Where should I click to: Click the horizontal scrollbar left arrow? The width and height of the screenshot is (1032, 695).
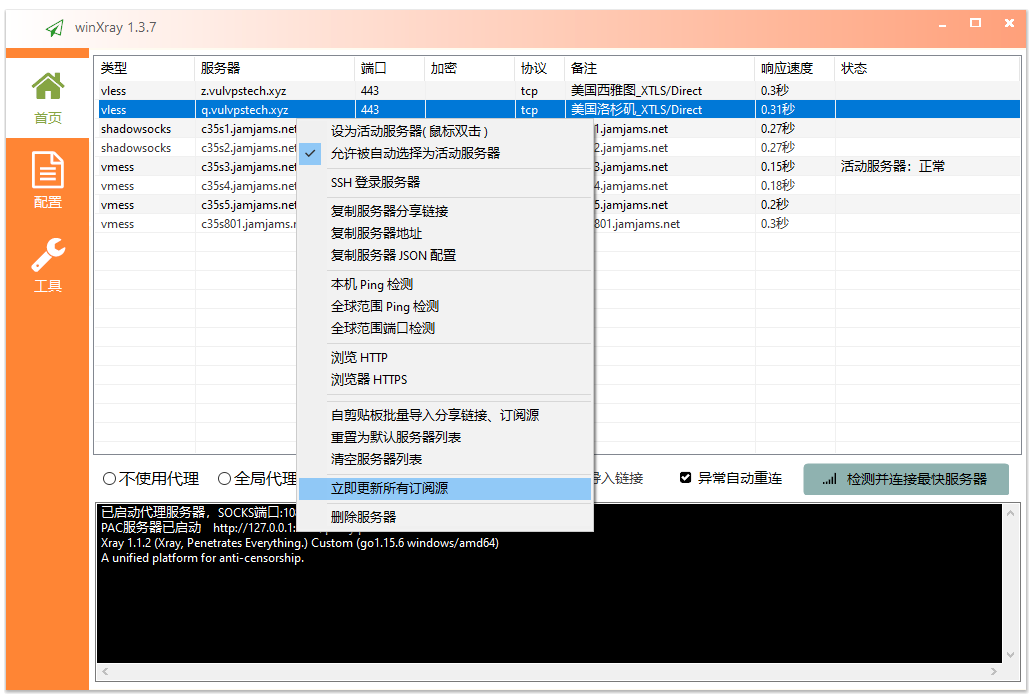click(x=105, y=672)
